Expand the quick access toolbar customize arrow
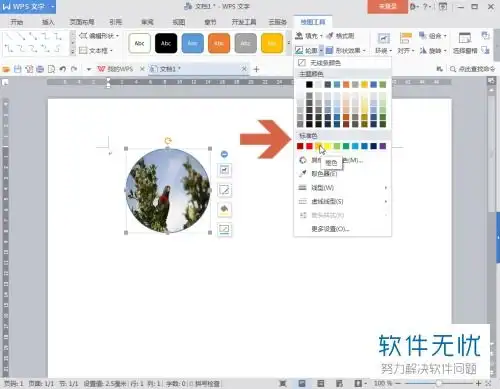Screen dimensions: 500x389 89,69
